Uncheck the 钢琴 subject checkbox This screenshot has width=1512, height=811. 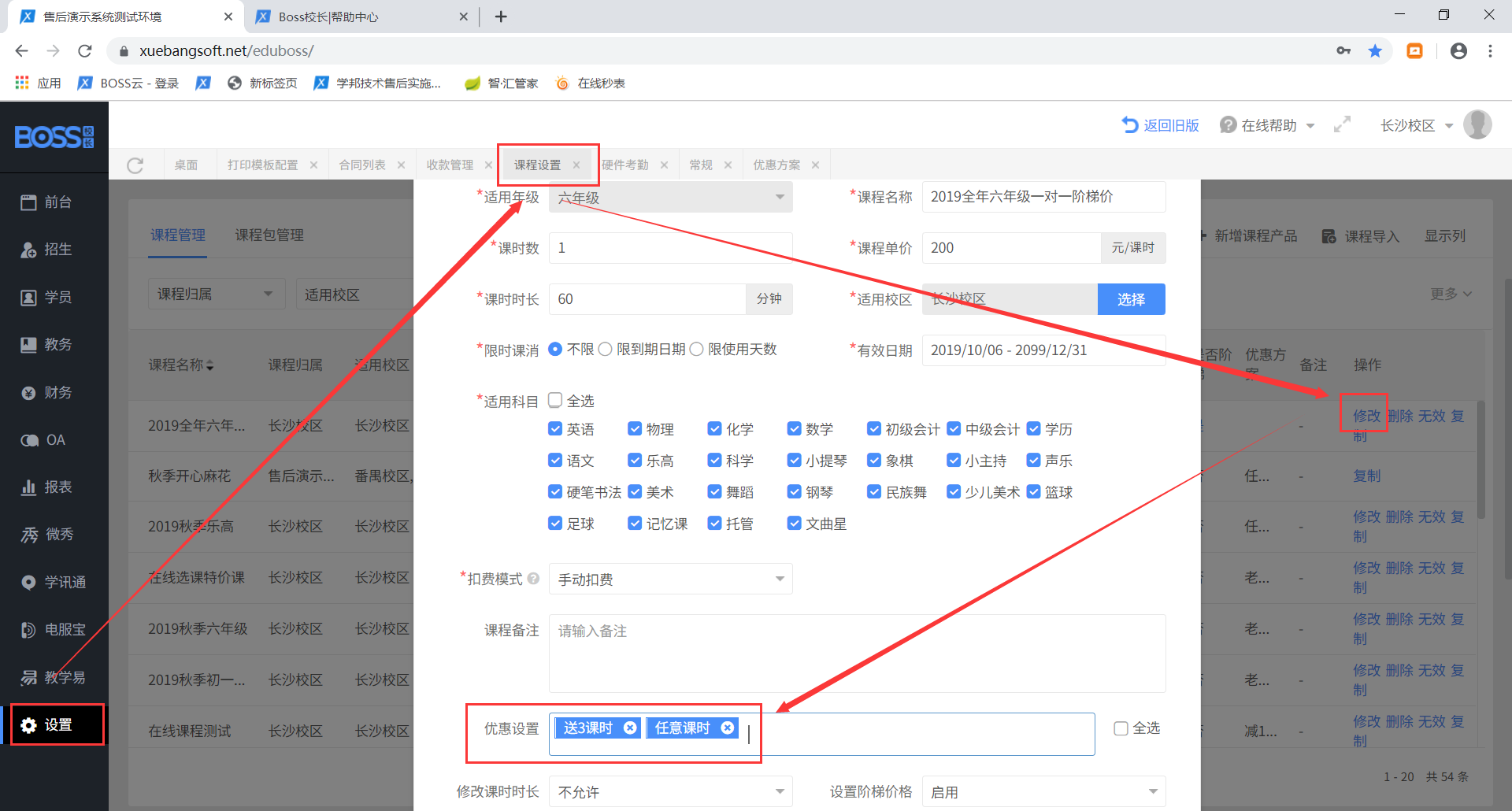pos(795,491)
